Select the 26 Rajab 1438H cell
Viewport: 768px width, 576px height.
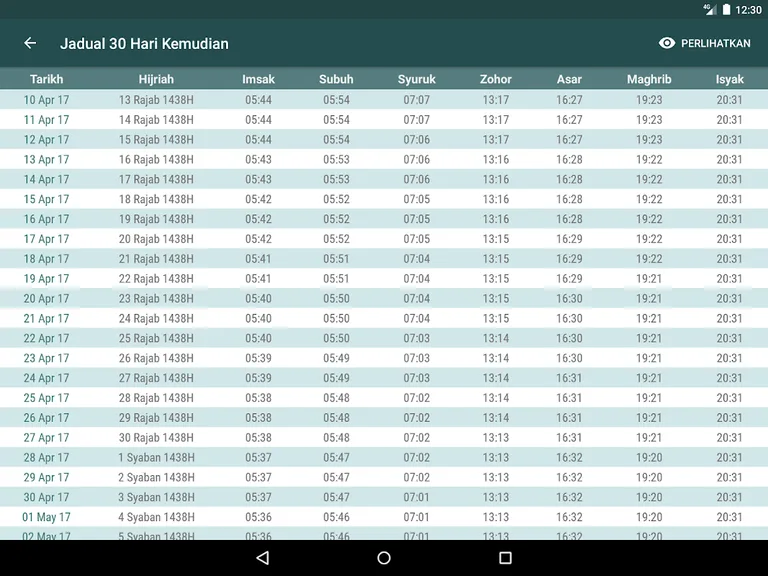tap(156, 358)
